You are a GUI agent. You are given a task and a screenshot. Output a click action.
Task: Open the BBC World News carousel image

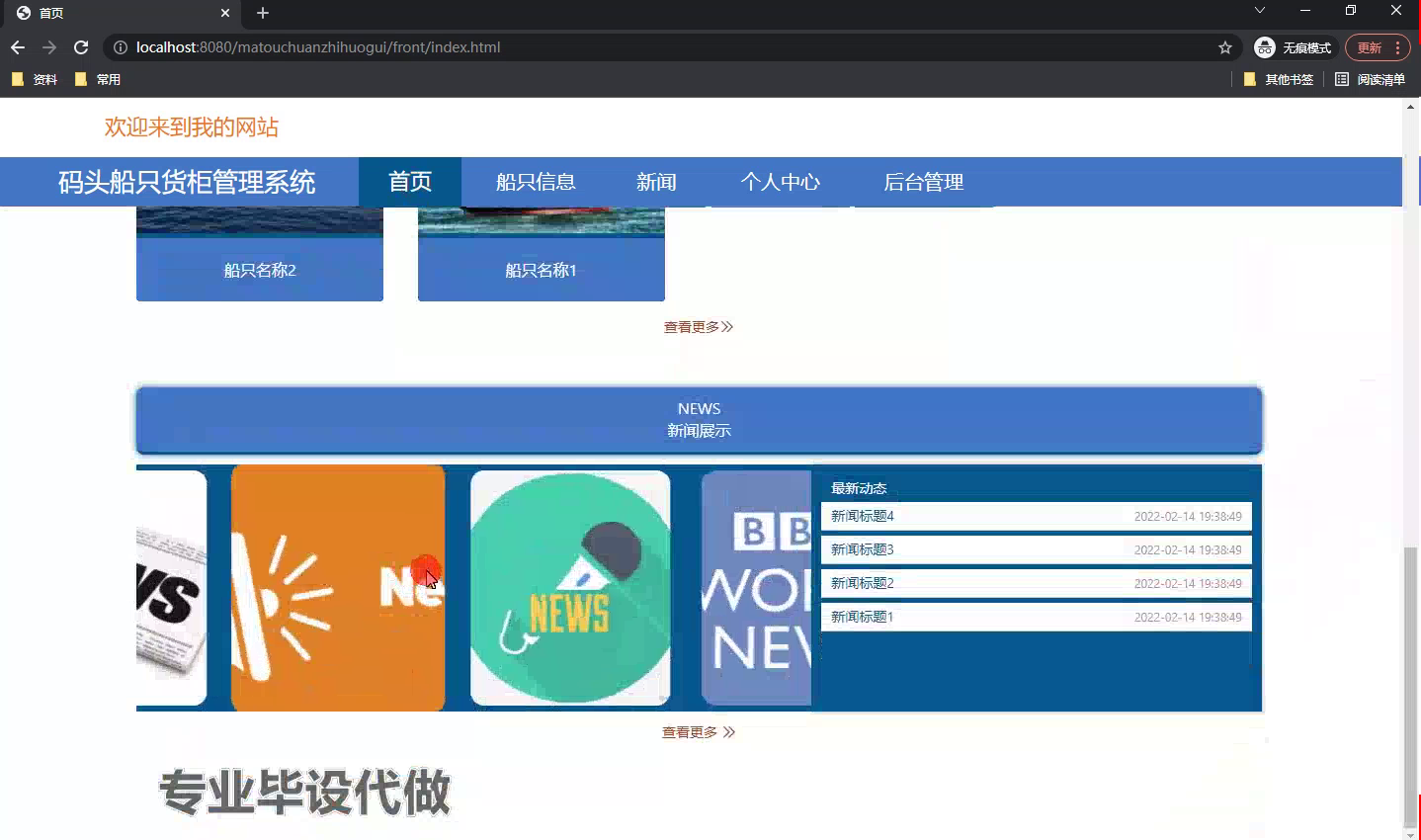[756, 588]
